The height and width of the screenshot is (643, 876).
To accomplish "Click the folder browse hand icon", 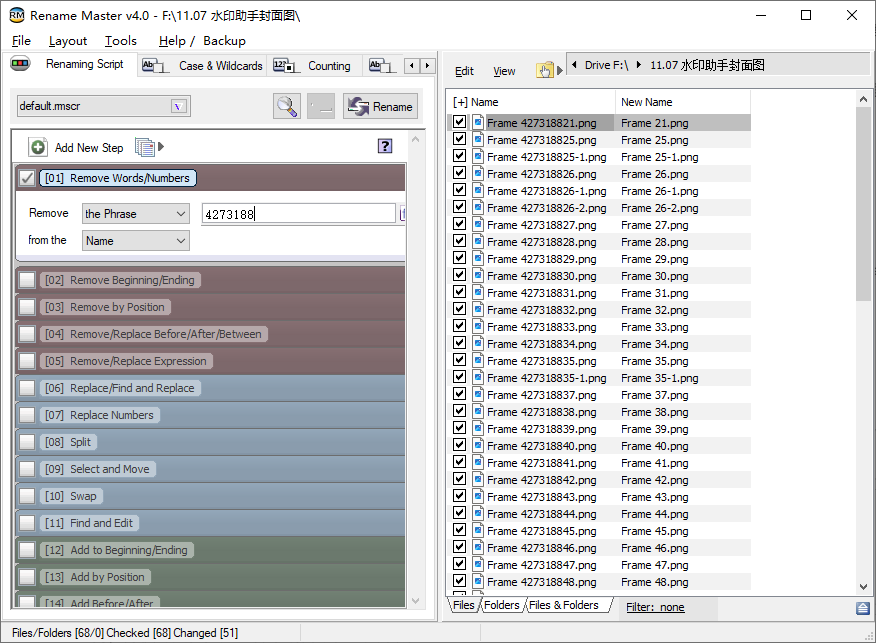I will 545,70.
